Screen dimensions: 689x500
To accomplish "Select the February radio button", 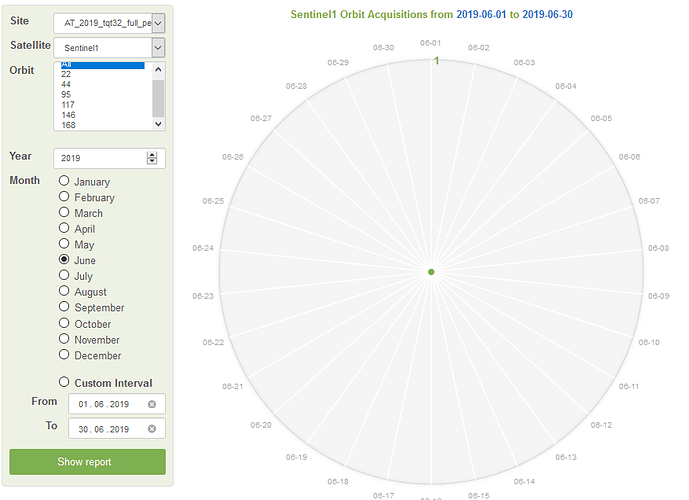I will point(64,196).
